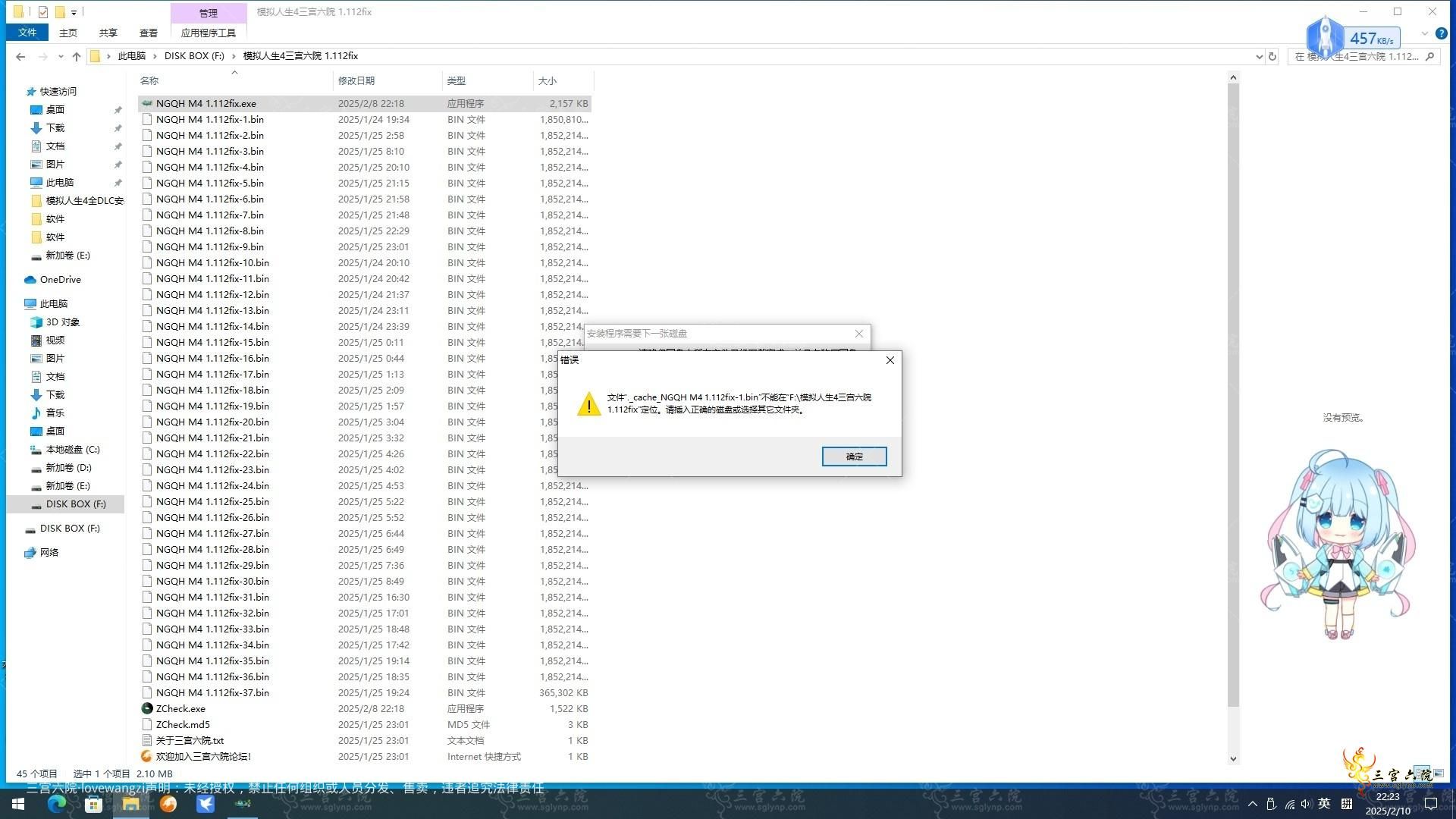Switch to the 共享 ribbon tab
1456x819 pixels.
tap(108, 33)
